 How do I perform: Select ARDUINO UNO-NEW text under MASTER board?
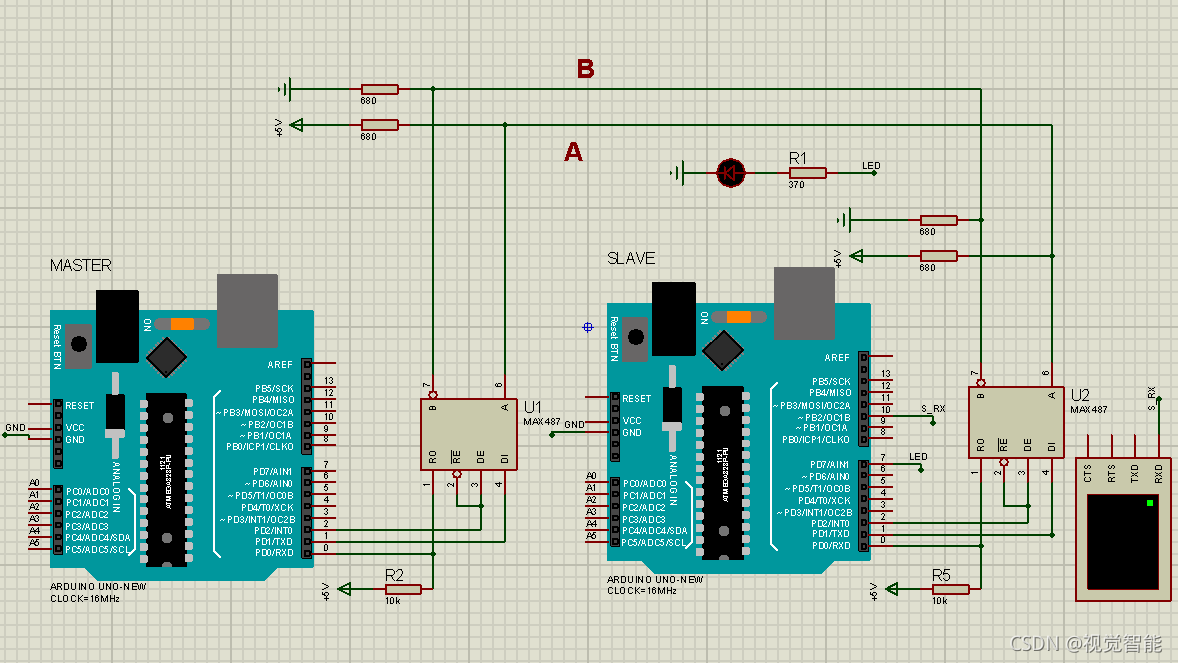coord(98,586)
